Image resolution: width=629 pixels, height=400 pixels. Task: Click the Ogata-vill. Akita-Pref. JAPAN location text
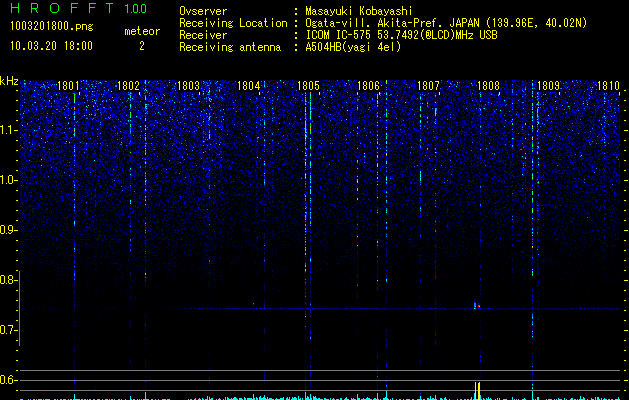point(446,23)
